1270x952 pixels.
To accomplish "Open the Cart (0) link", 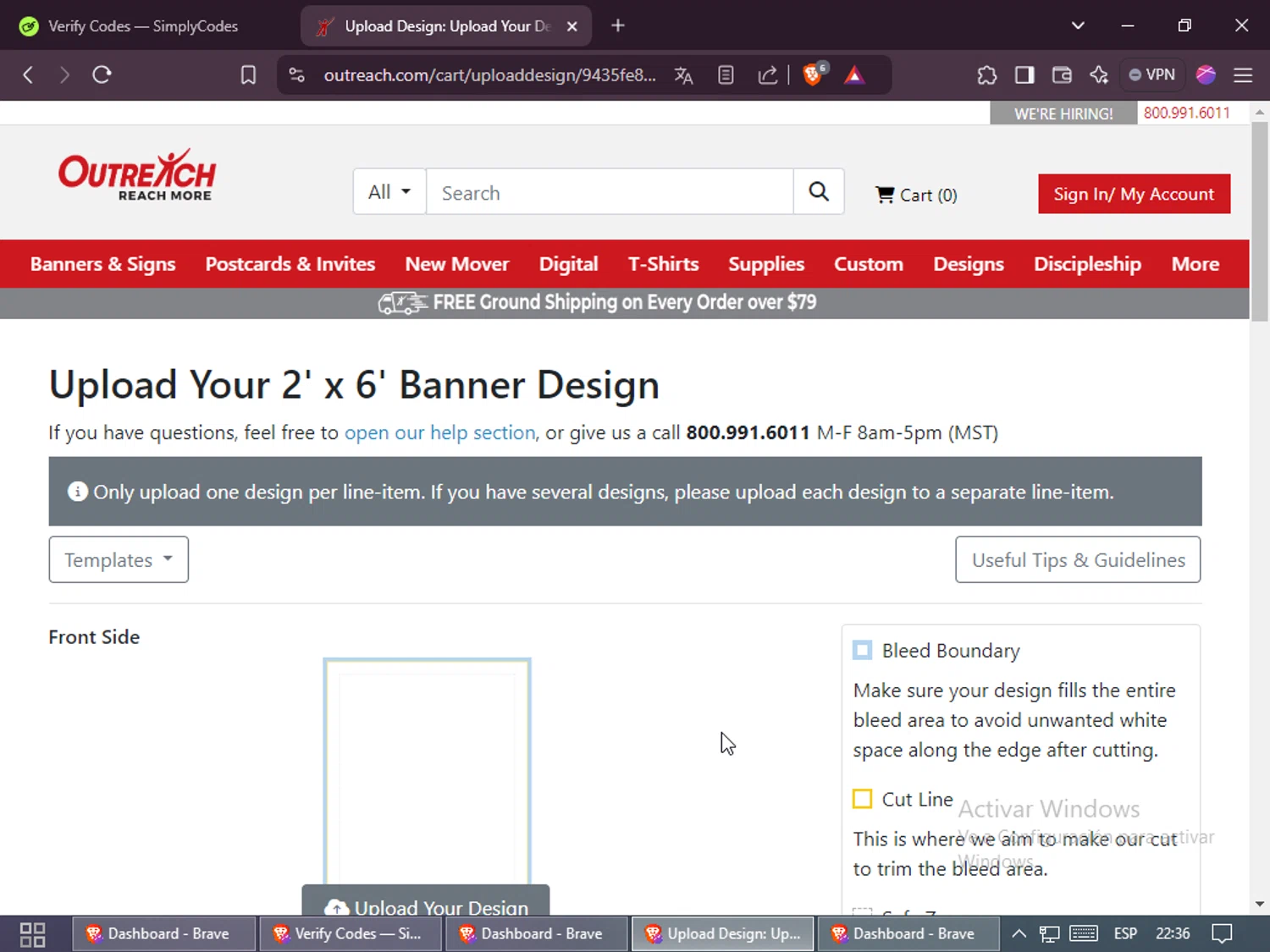I will [916, 195].
